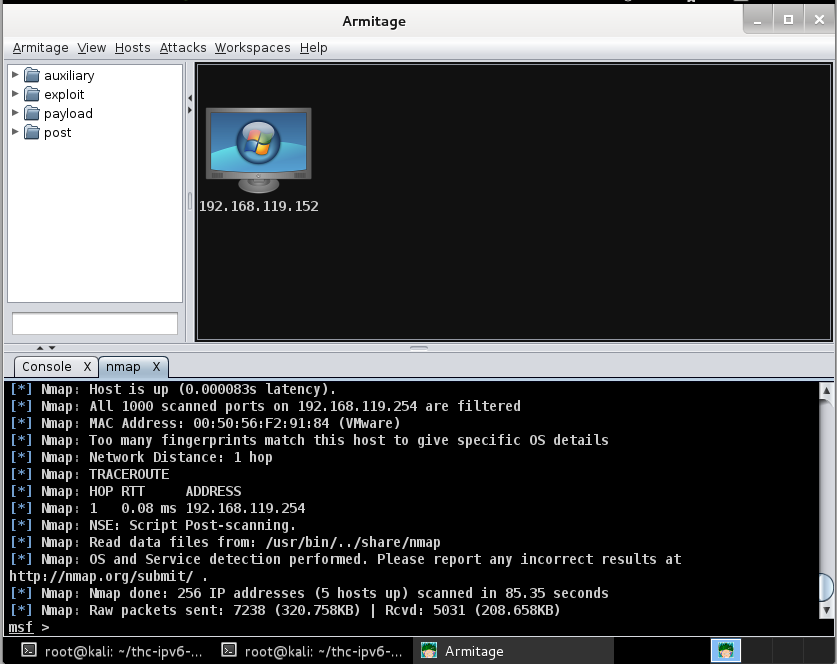Click the post folder icon
The width and height of the screenshot is (837, 664).
click(x=32, y=132)
